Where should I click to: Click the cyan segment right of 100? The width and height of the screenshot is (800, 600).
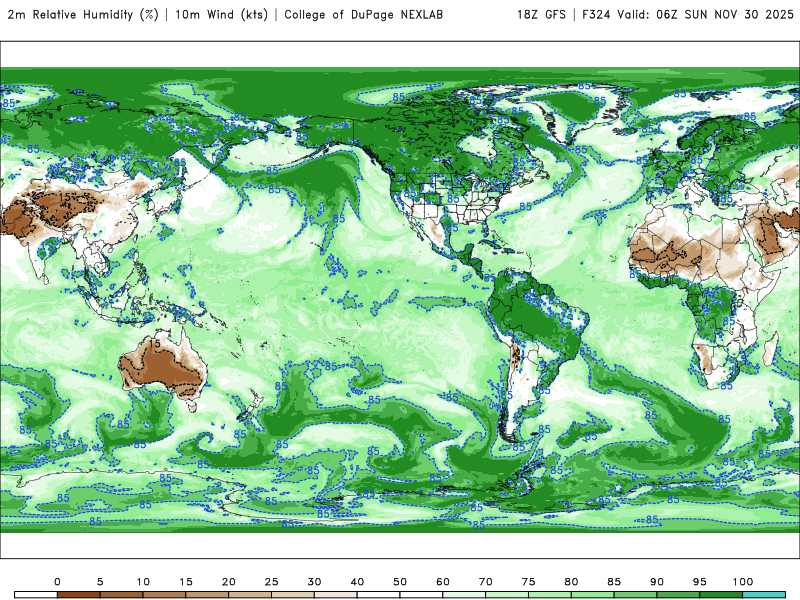coord(764,595)
